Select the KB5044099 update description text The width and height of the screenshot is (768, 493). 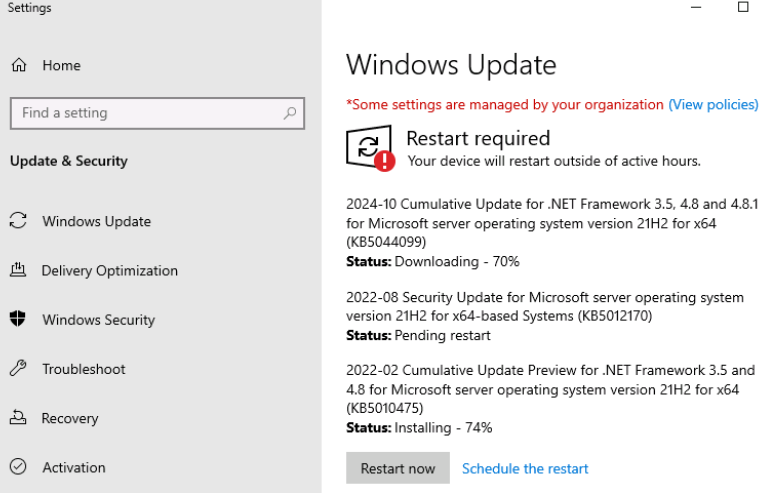tap(552, 223)
